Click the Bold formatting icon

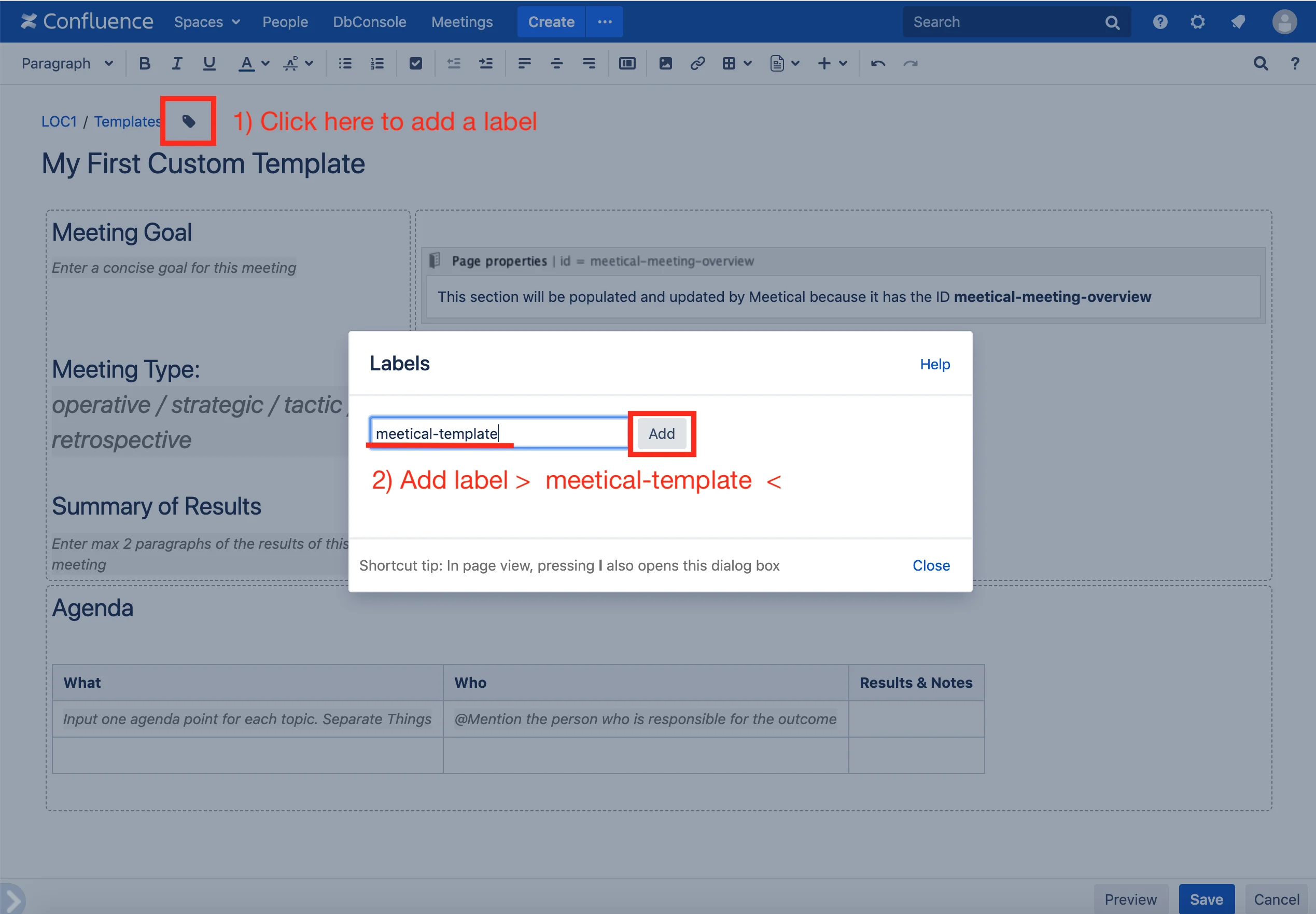pos(144,64)
